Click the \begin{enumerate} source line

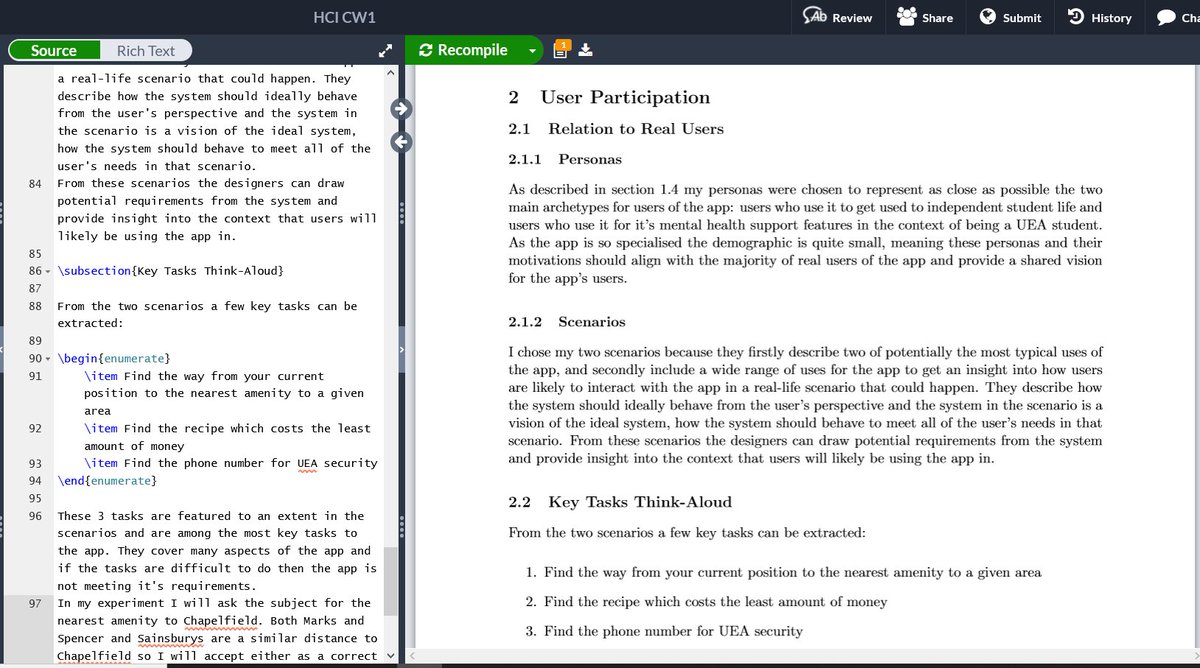pos(114,358)
